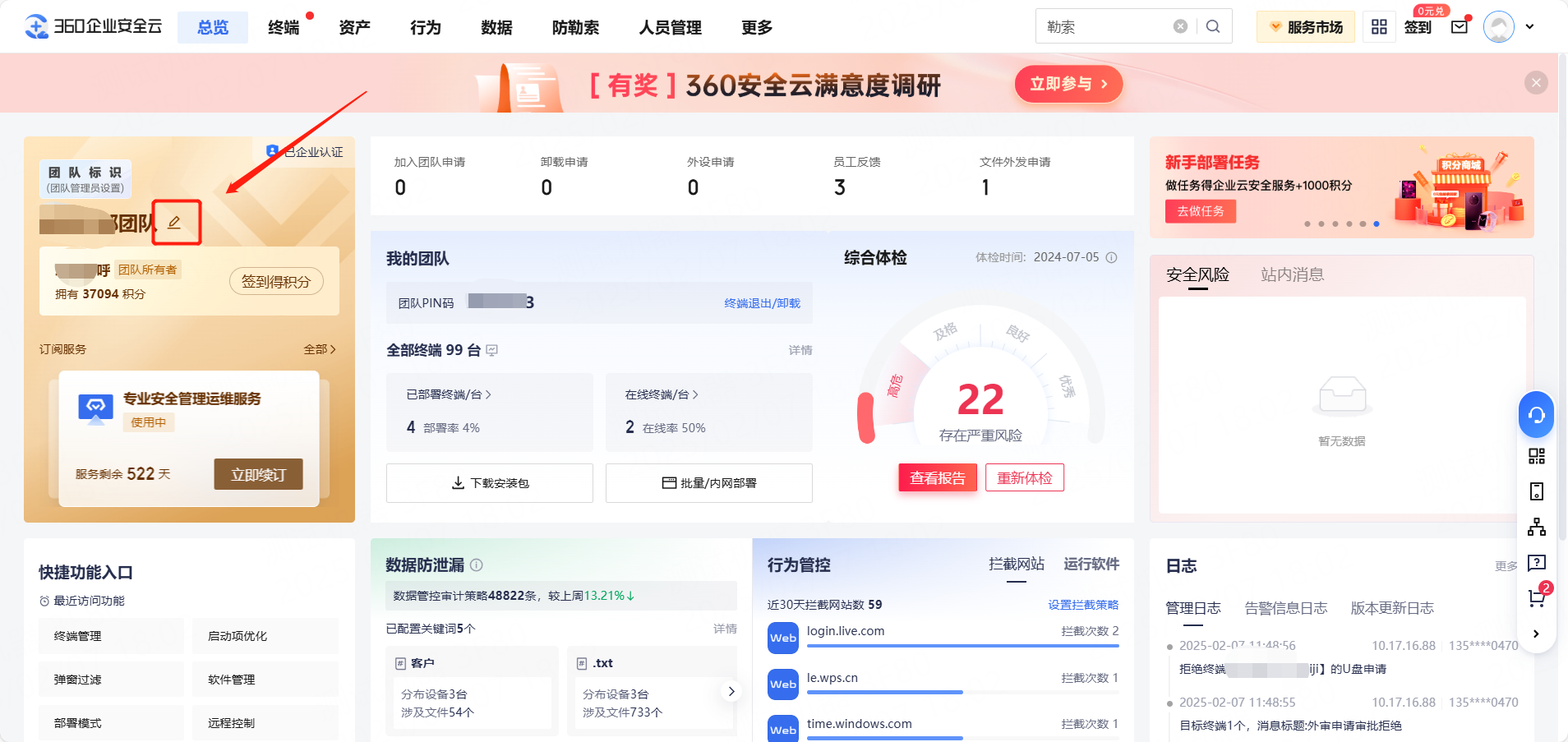
Task: Expand 已部署终端/台 details
Action: (x=449, y=394)
